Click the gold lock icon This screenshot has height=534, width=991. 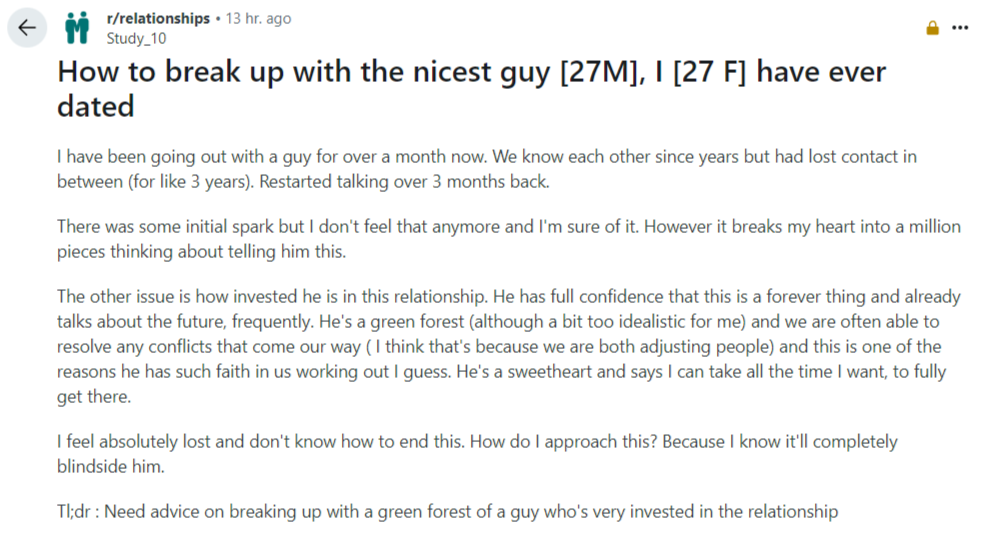point(932,28)
